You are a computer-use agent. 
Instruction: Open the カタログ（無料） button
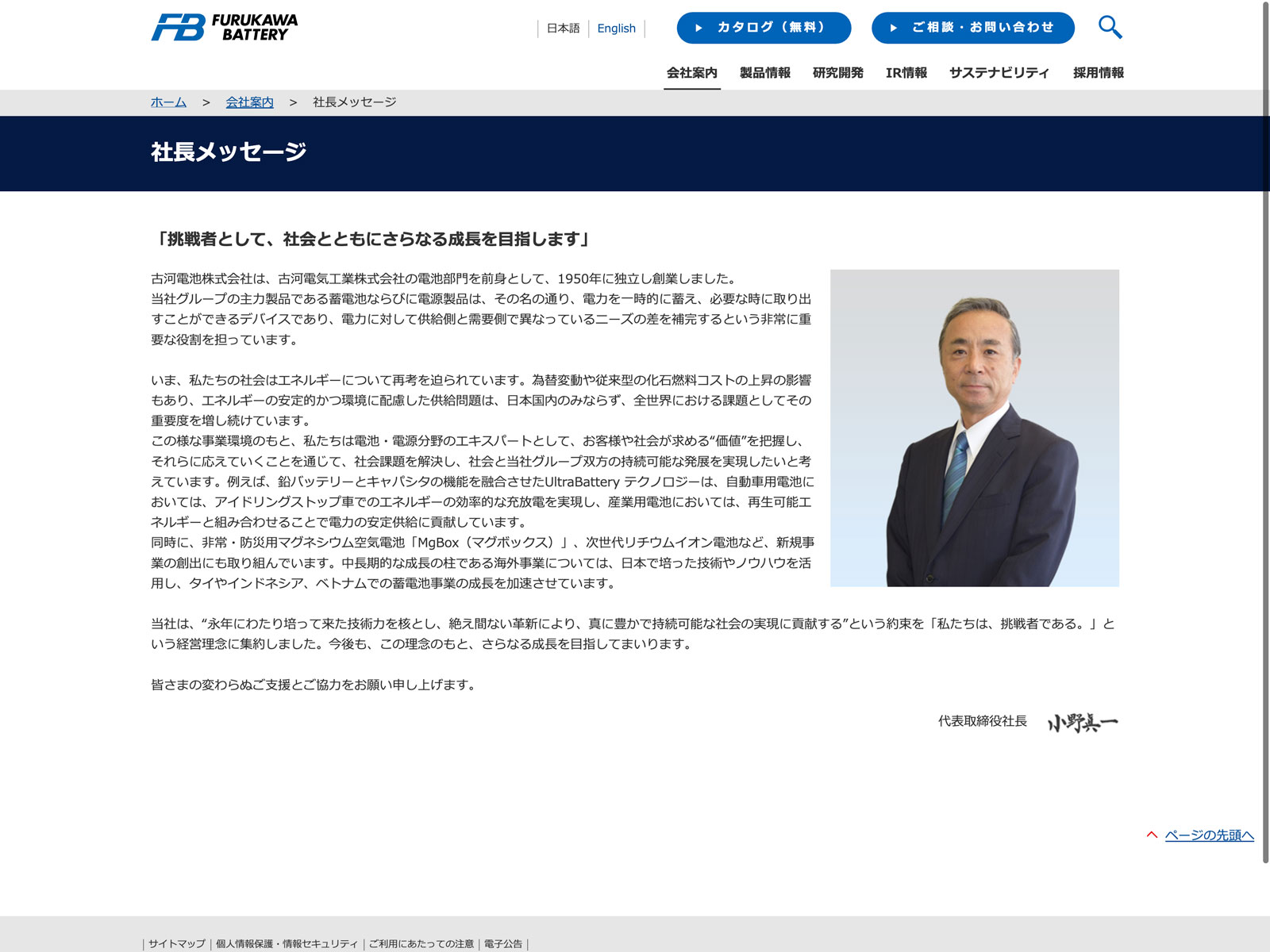pyautogui.click(x=764, y=28)
